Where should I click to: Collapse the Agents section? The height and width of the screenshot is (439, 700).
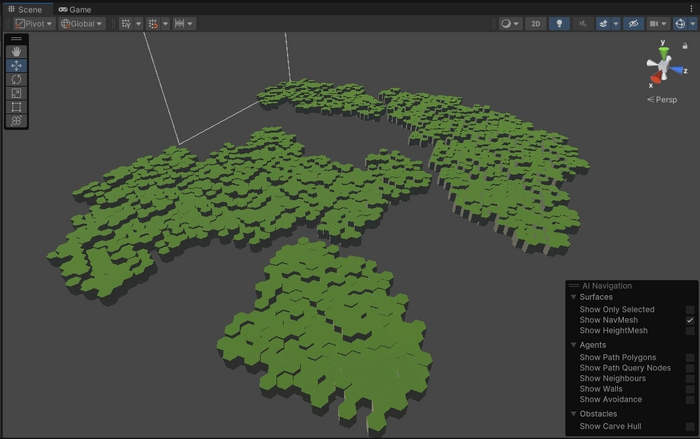point(574,345)
